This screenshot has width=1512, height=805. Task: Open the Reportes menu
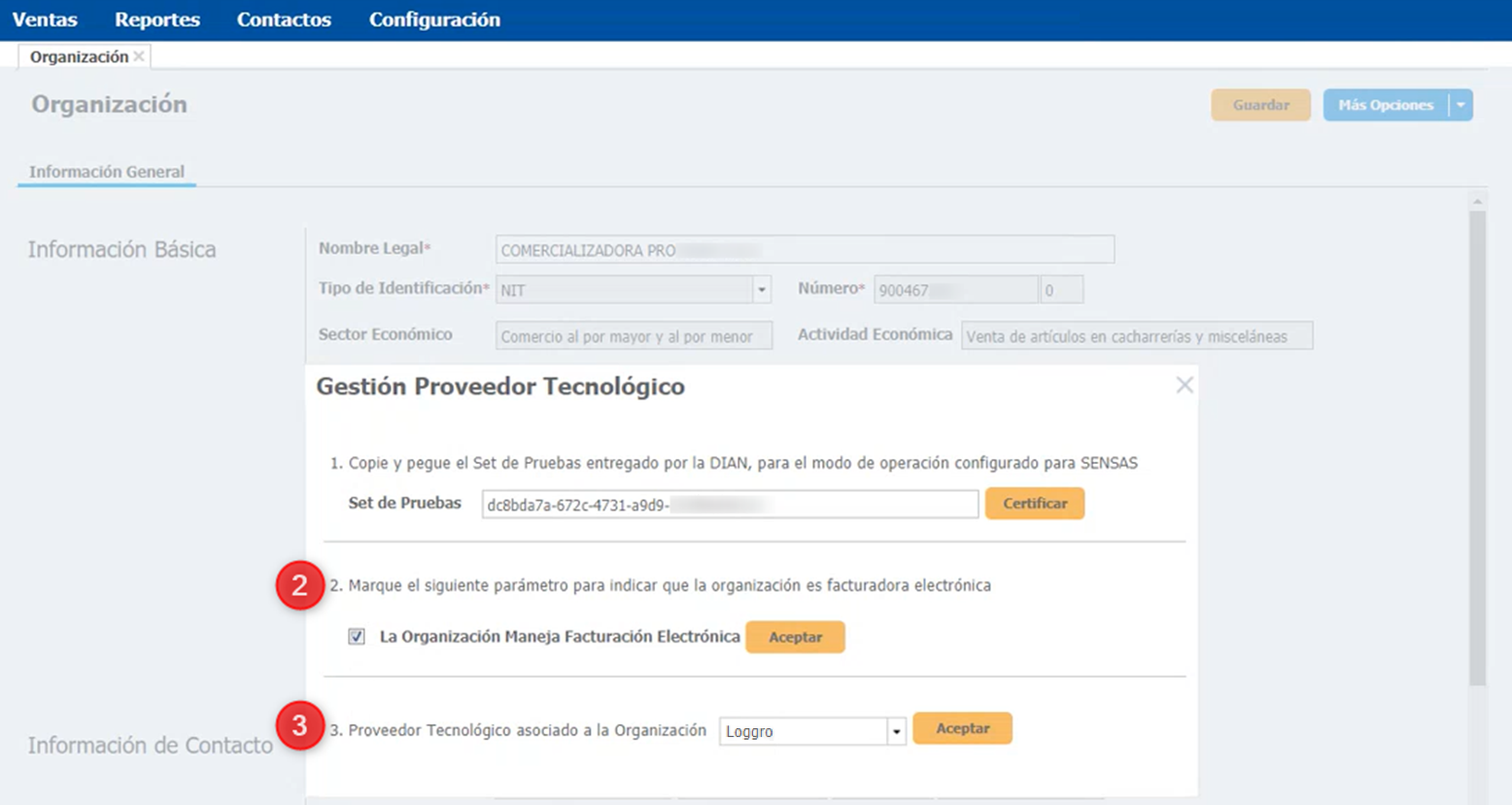tap(157, 19)
